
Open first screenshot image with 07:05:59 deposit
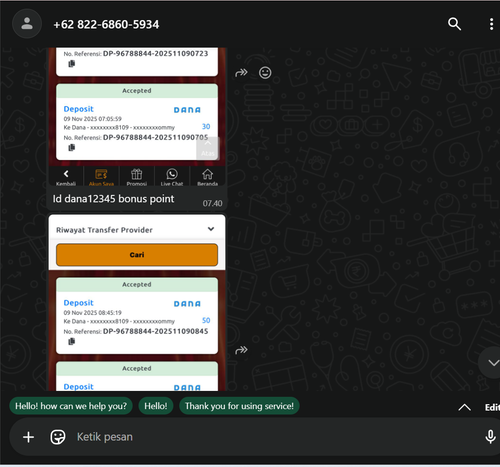tap(137, 117)
